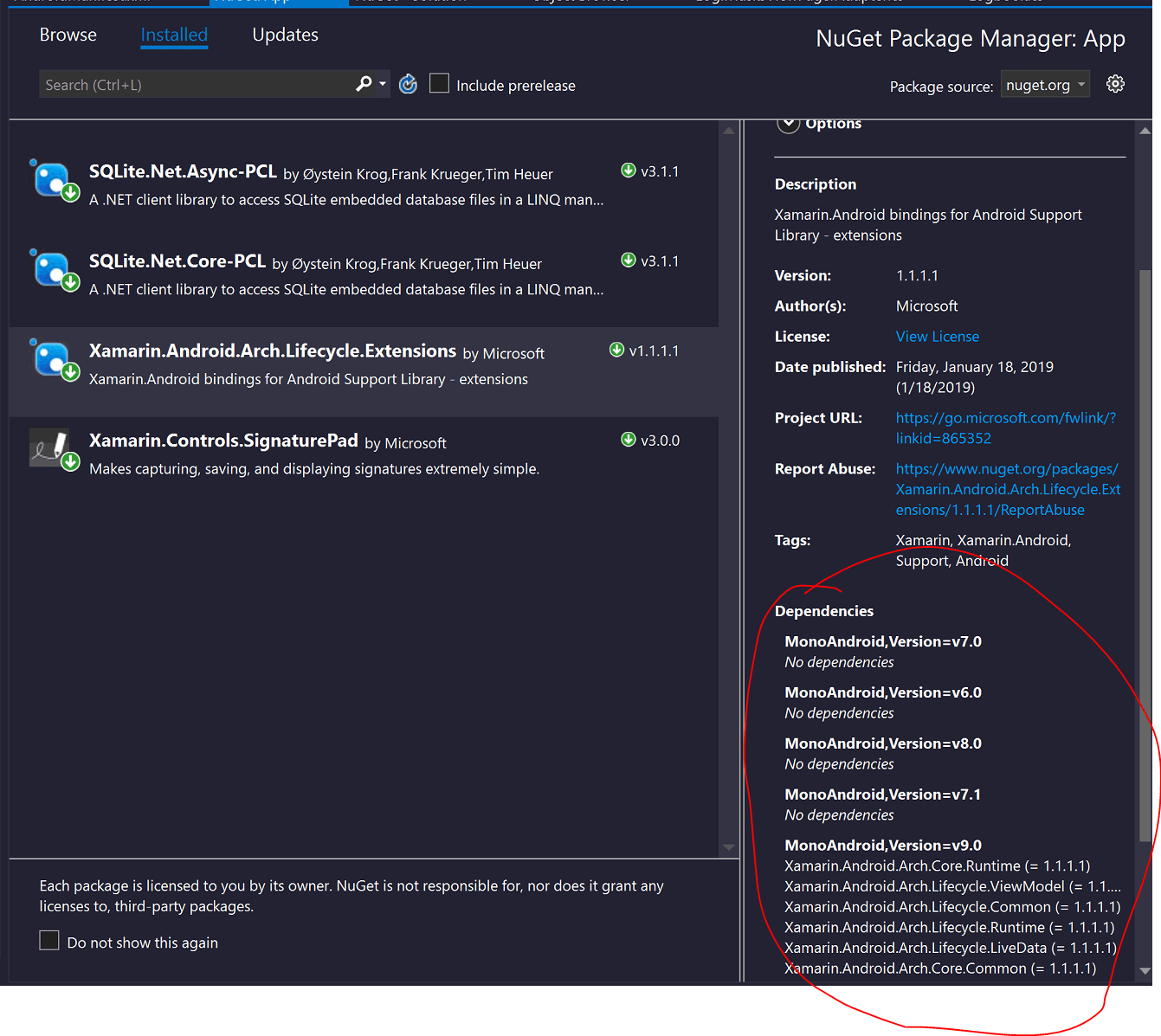
Task: Click the Xamarin.Android.Arch.Core.Common dependency entry
Action: click(x=940, y=968)
